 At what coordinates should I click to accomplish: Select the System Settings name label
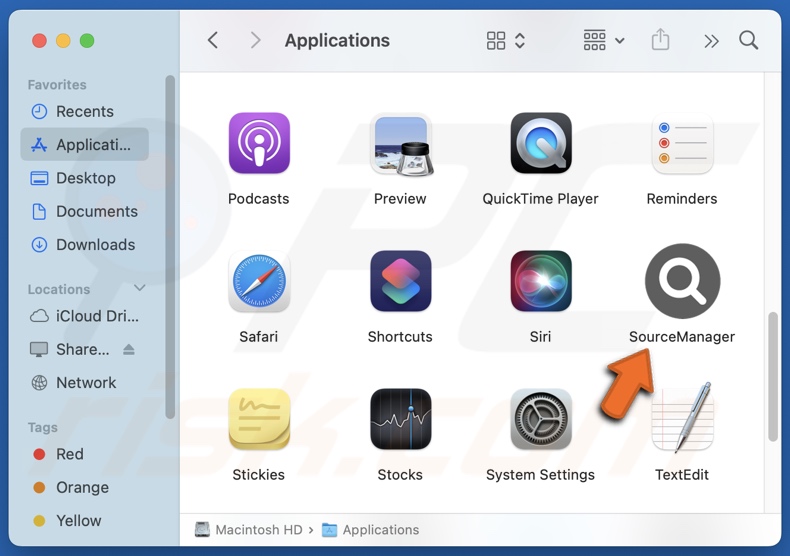[x=540, y=475]
